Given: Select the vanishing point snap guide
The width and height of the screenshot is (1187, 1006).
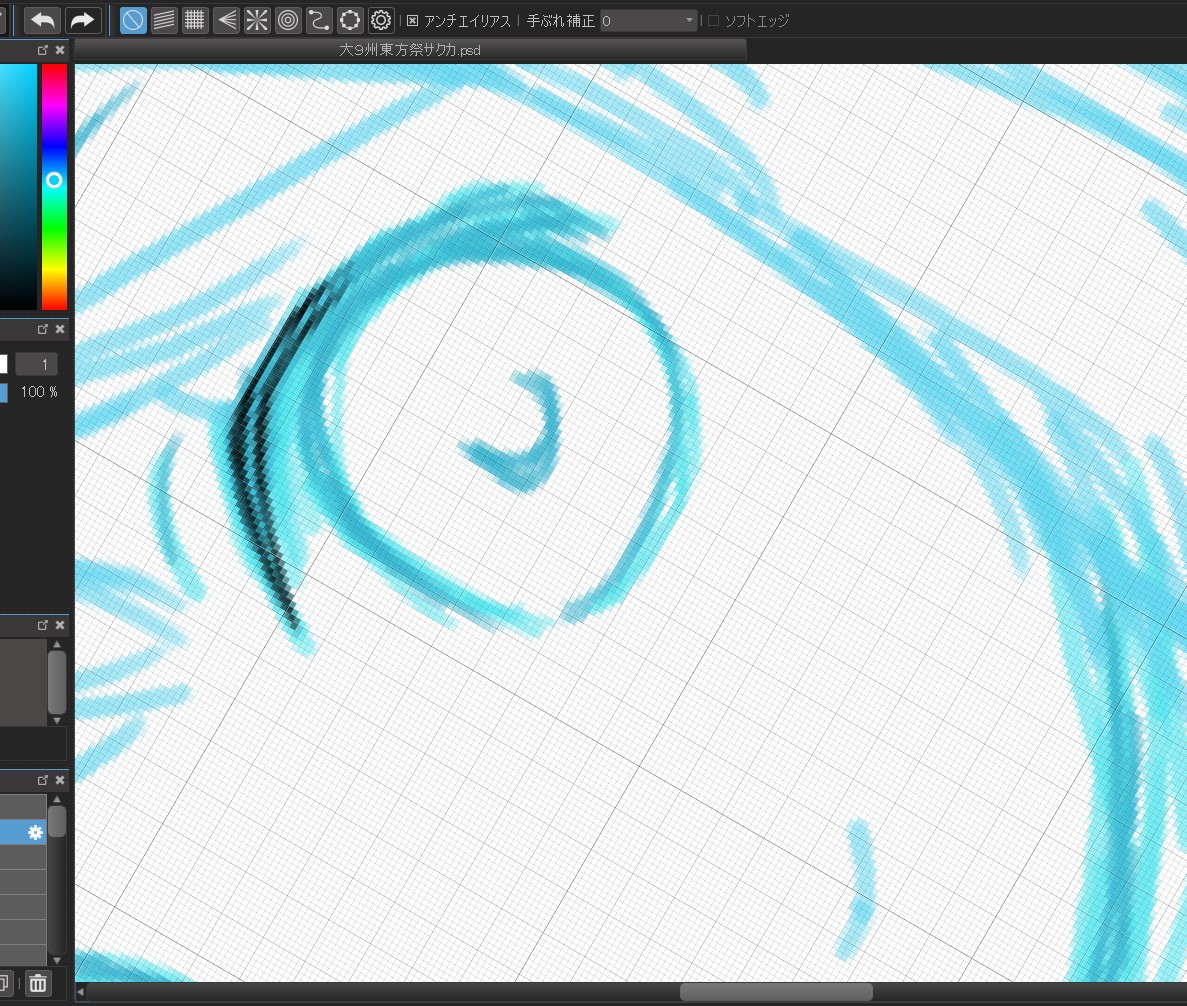Looking at the screenshot, I should [x=226, y=20].
